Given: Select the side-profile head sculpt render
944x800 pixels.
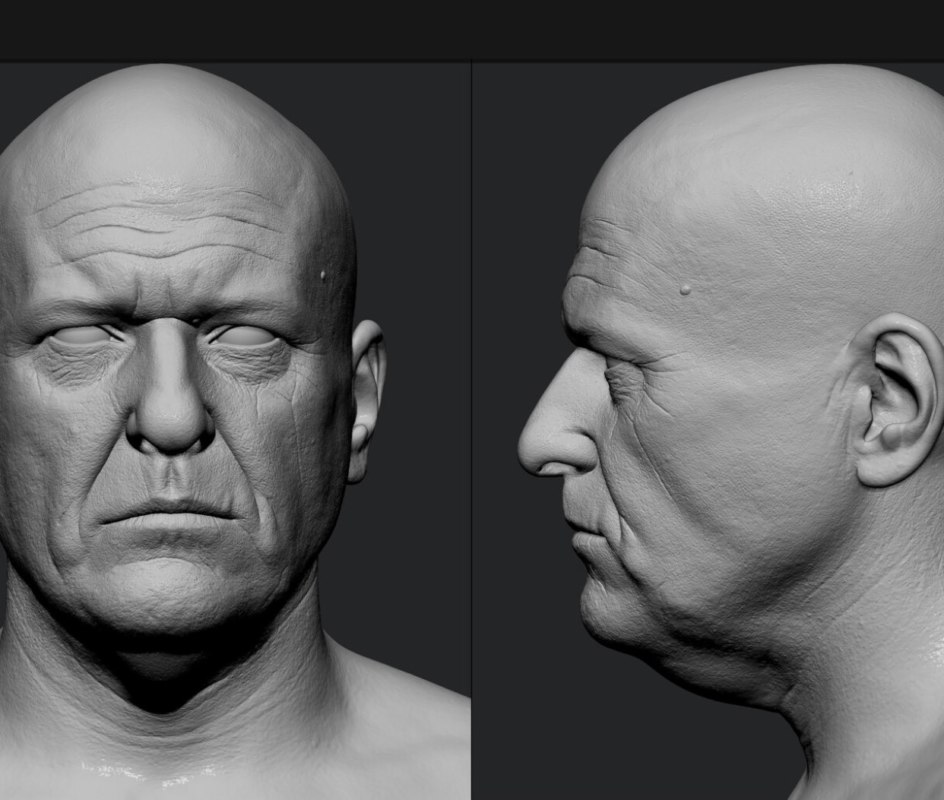Looking at the screenshot, I should click(708, 430).
